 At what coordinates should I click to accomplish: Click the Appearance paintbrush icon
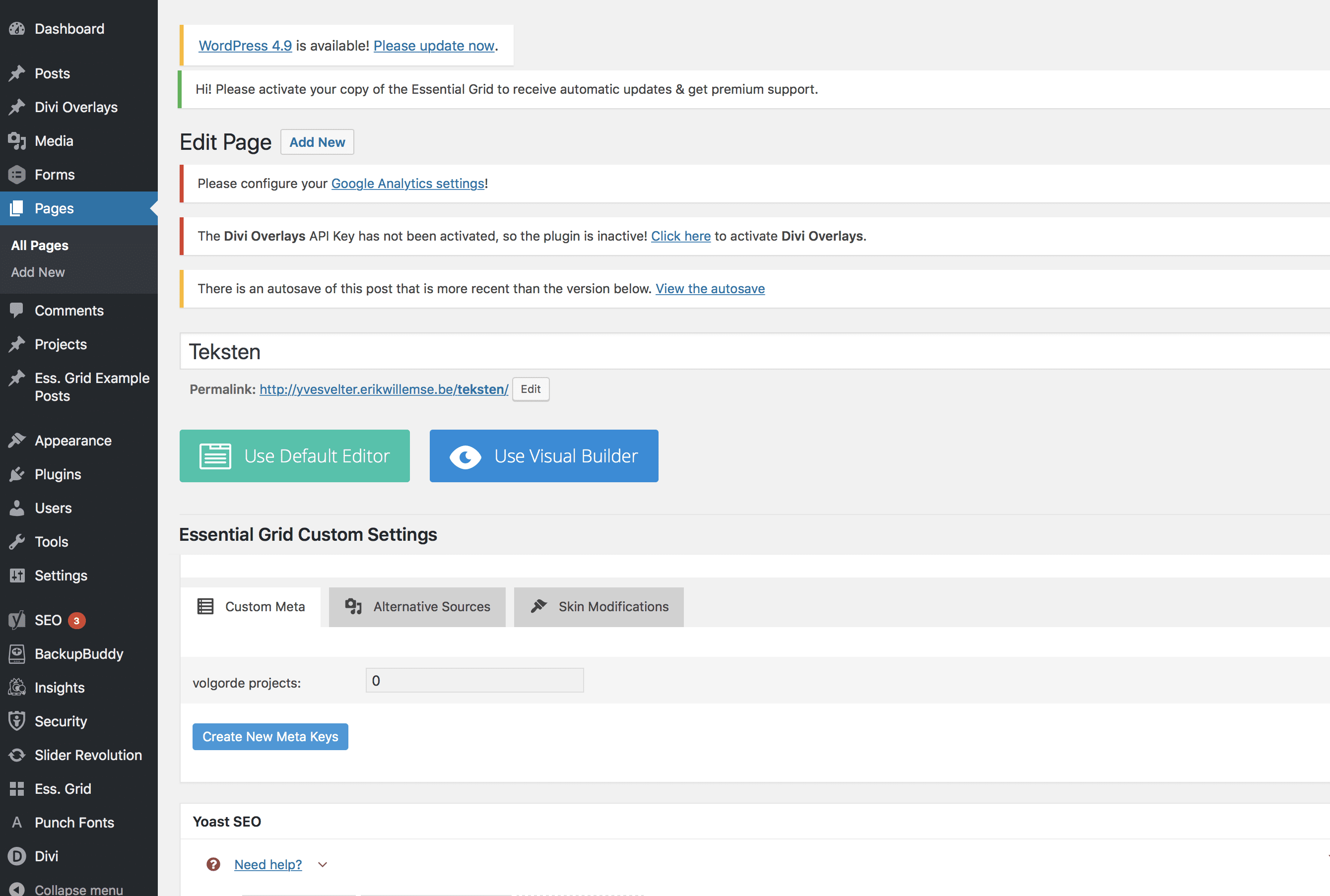tap(17, 441)
